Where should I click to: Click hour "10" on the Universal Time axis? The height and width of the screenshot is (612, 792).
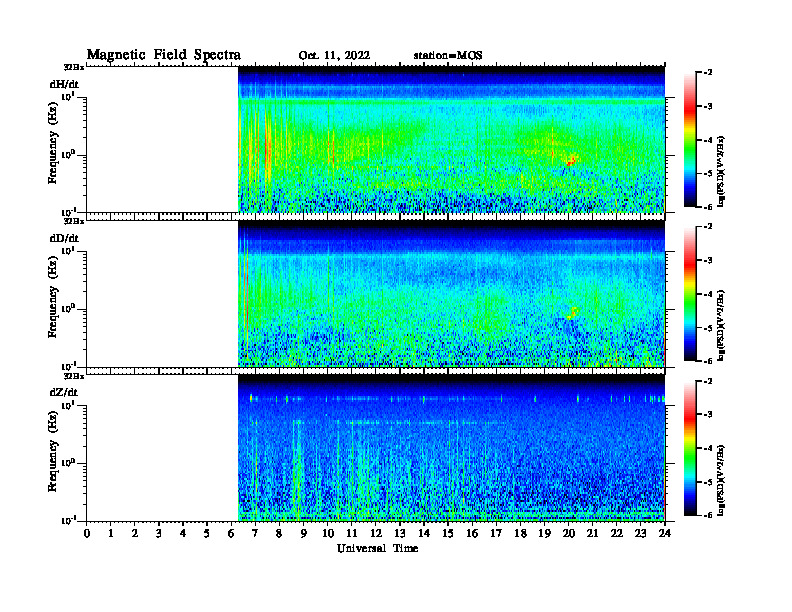pos(328,534)
